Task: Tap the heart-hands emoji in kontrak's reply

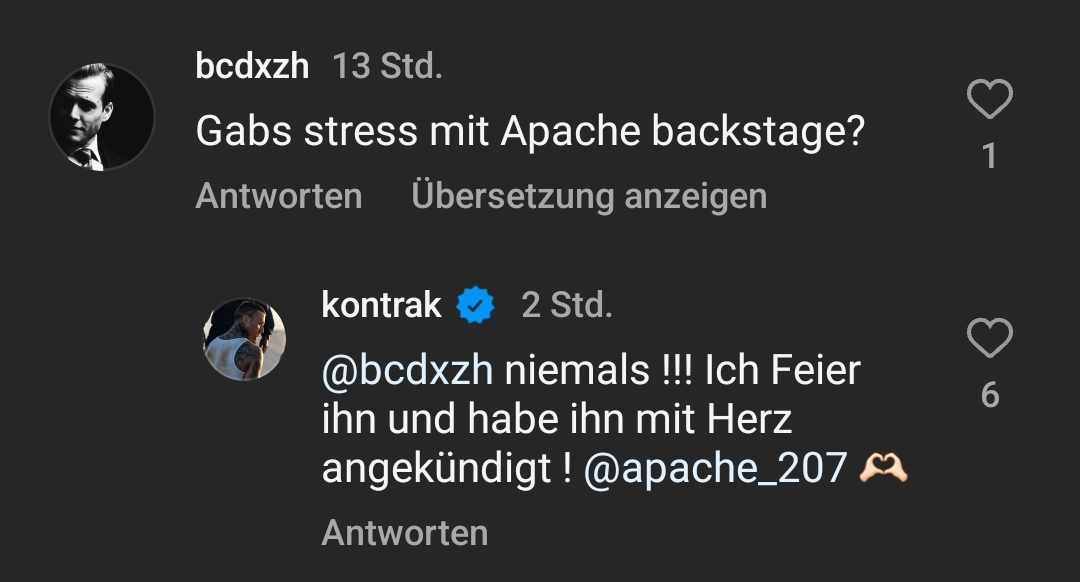Action: coord(883,467)
